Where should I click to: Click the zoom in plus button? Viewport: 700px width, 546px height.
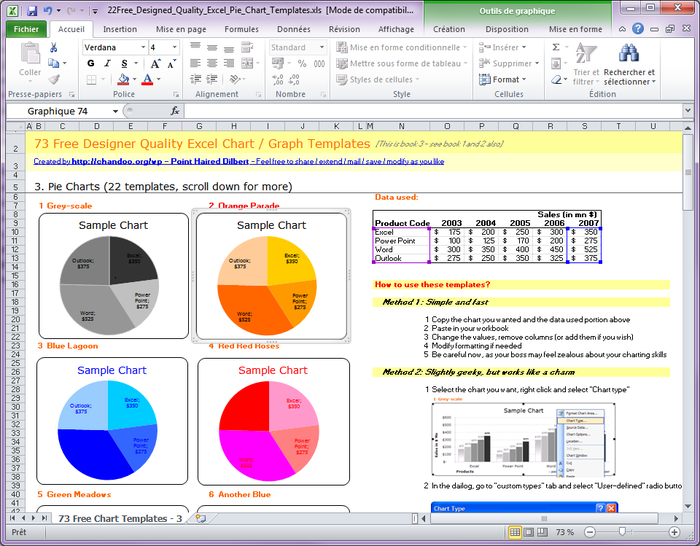pyautogui.click(x=674, y=532)
